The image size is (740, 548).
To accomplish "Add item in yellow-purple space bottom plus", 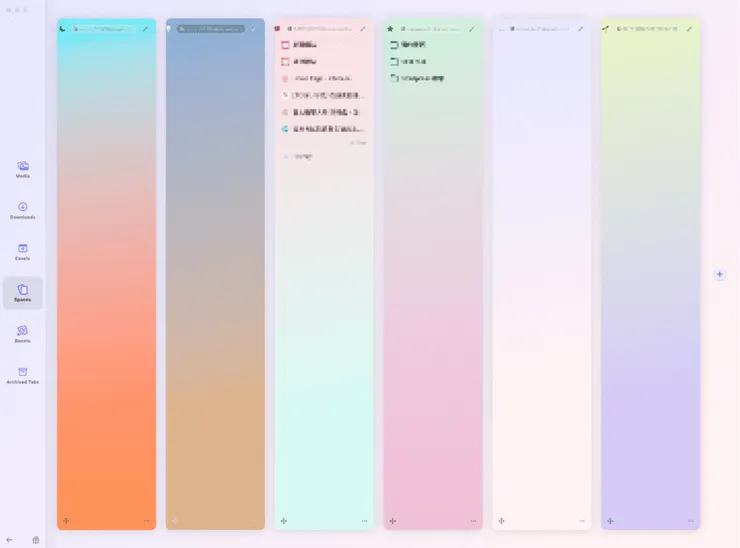I will click(610, 521).
